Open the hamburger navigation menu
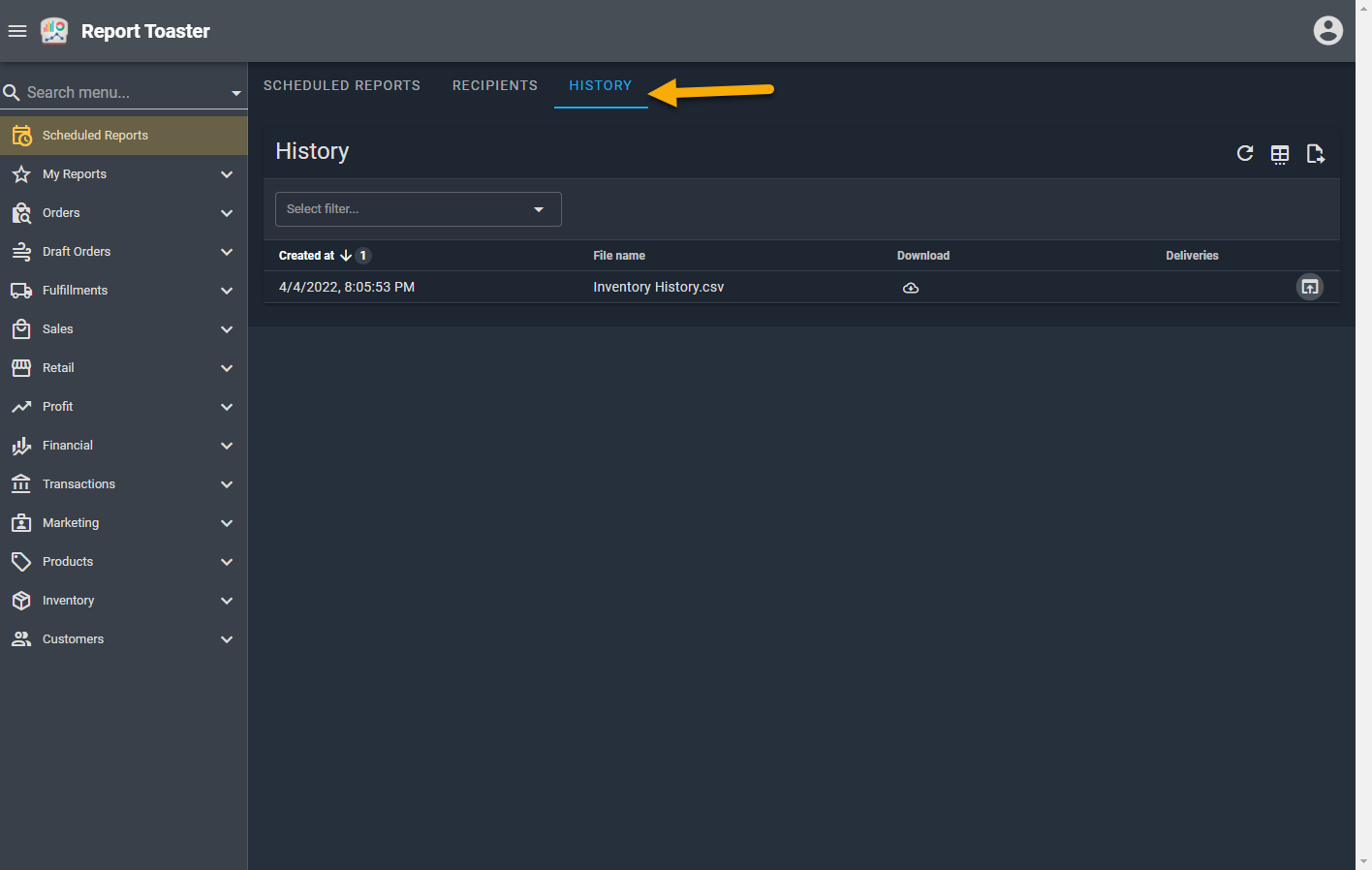Viewport: 1372px width, 870px height. click(16, 31)
